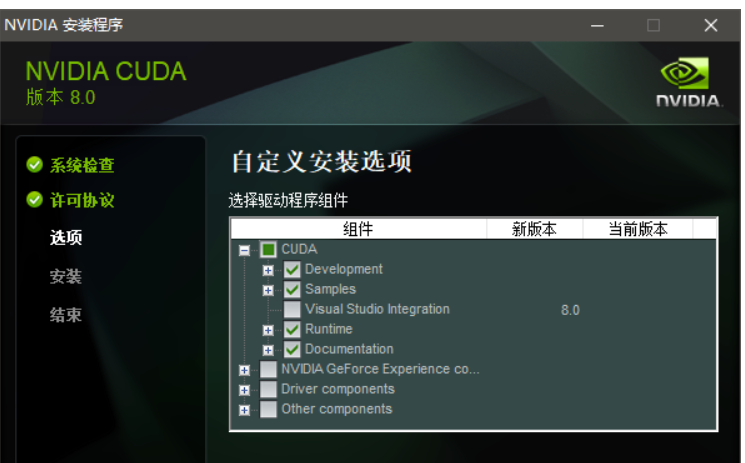Minimize the NVIDIA installer window

point(597,25)
